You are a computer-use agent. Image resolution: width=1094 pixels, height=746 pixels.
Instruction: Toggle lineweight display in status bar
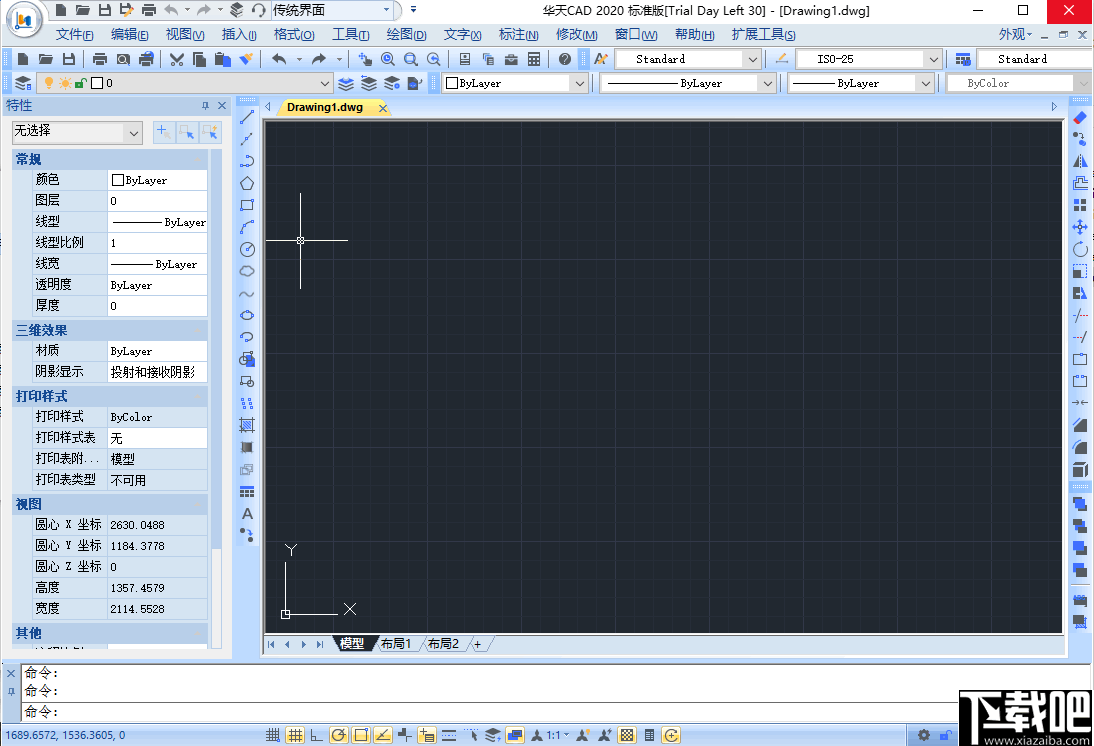[x=449, y=735]
